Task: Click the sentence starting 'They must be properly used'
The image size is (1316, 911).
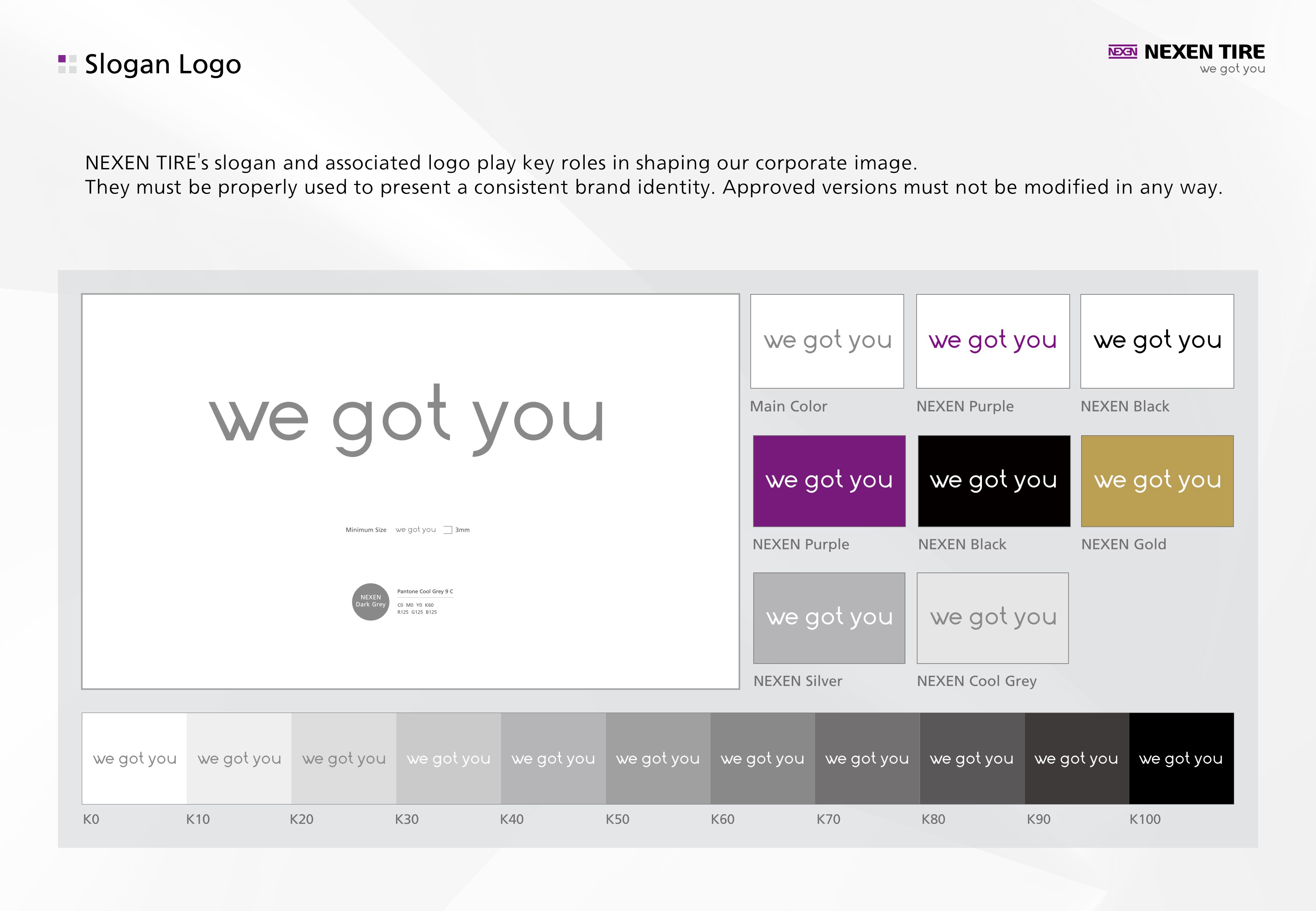Action: pos(654,187)
